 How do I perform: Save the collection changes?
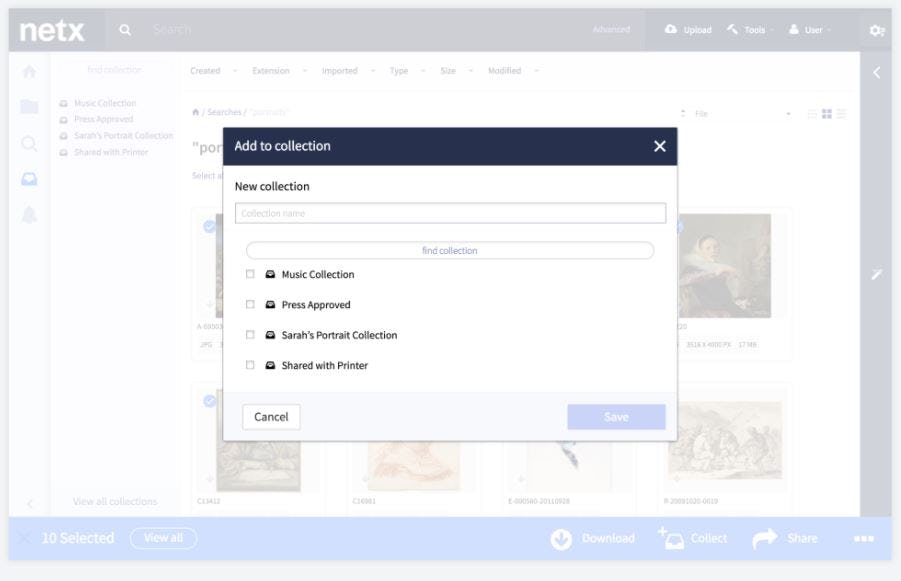coord(616,416)
